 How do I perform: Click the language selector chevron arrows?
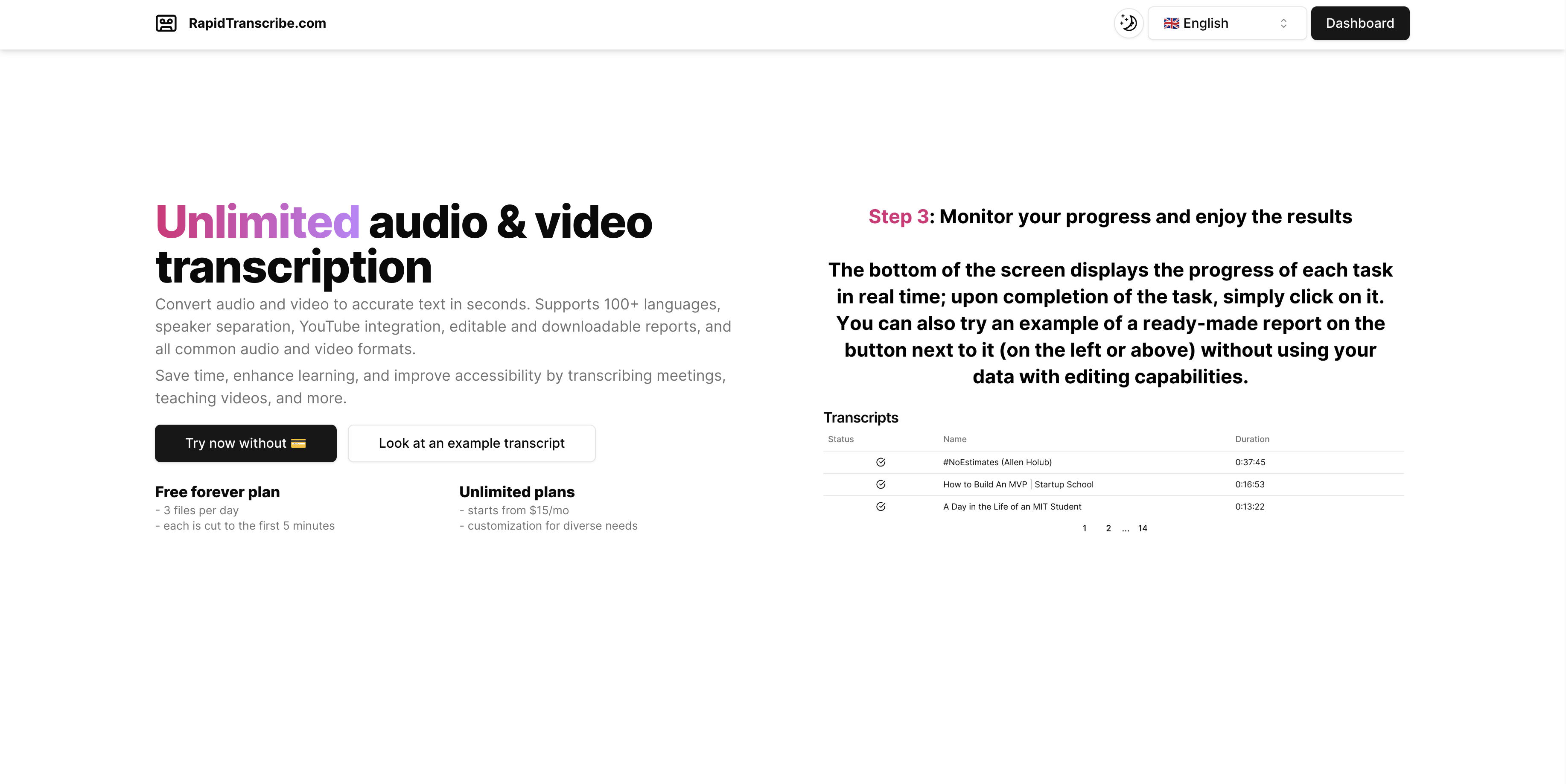click(1283, 23)
